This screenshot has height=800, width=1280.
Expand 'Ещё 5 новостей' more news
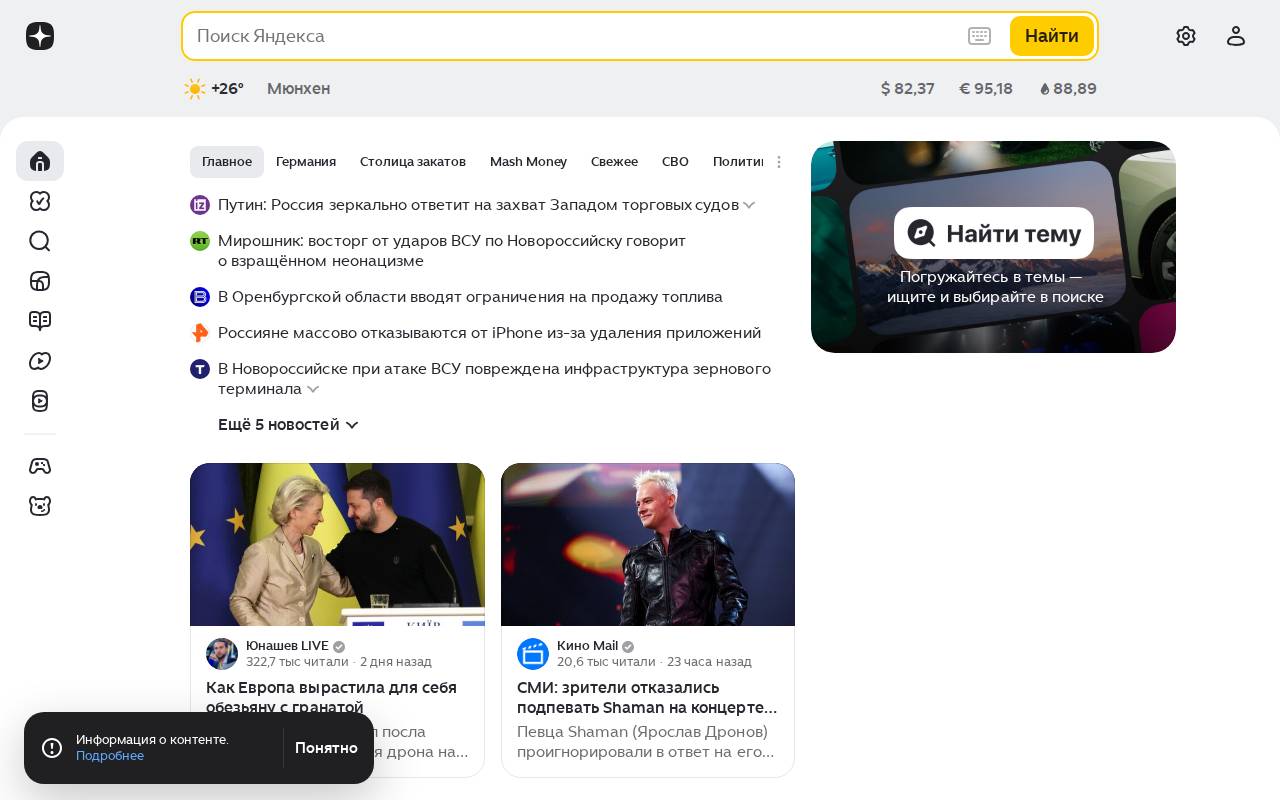click(x=288, y=425)
